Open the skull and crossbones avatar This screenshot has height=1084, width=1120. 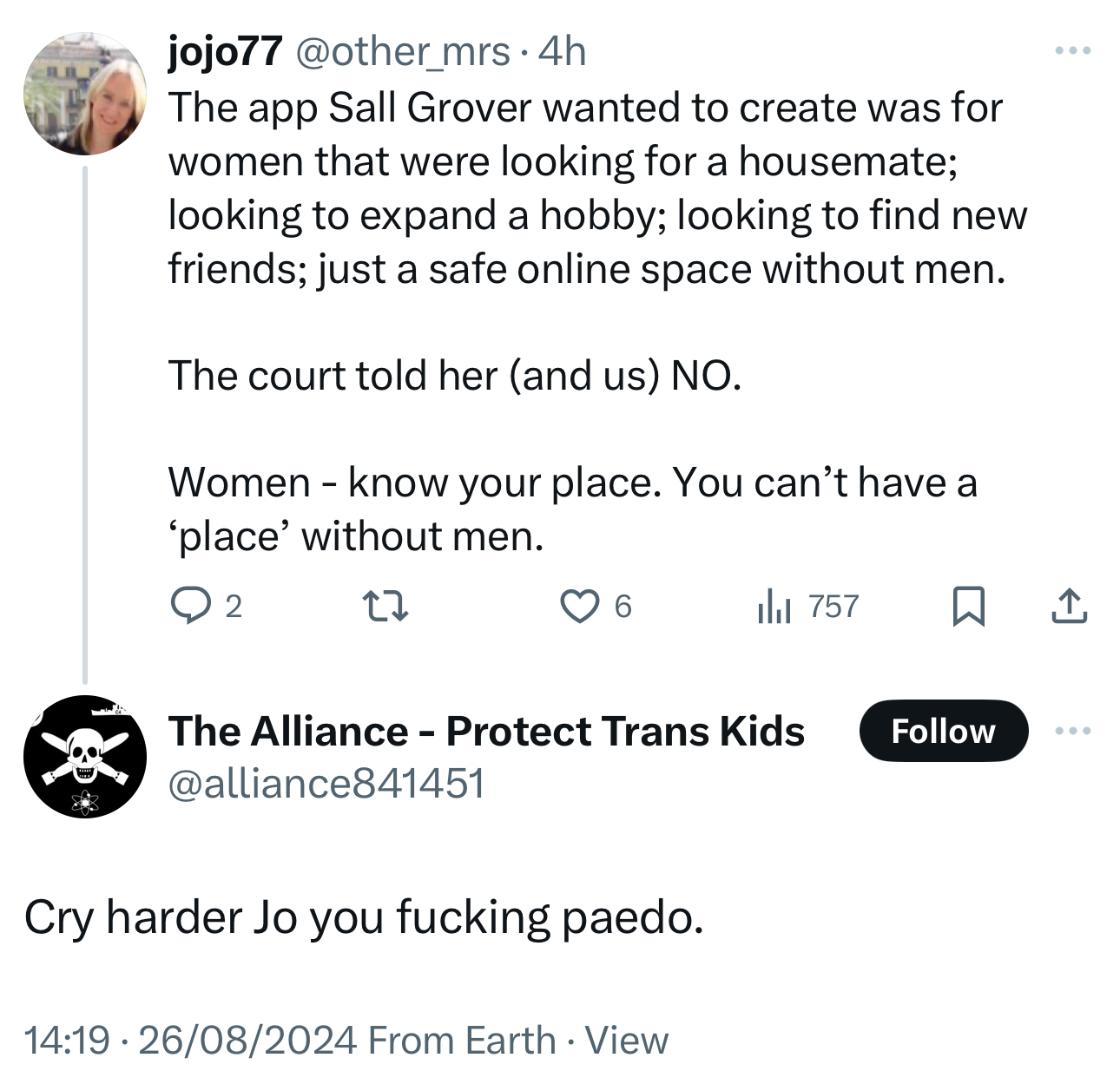pos(85,757)
